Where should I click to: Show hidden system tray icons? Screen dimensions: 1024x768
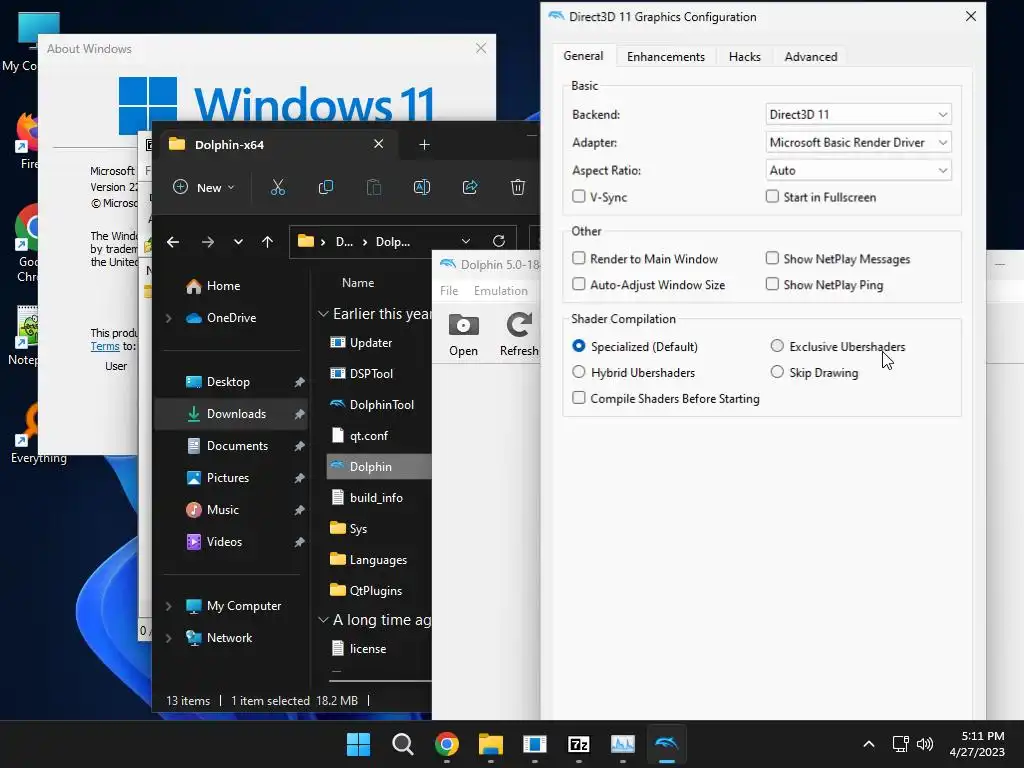(869, 744)
